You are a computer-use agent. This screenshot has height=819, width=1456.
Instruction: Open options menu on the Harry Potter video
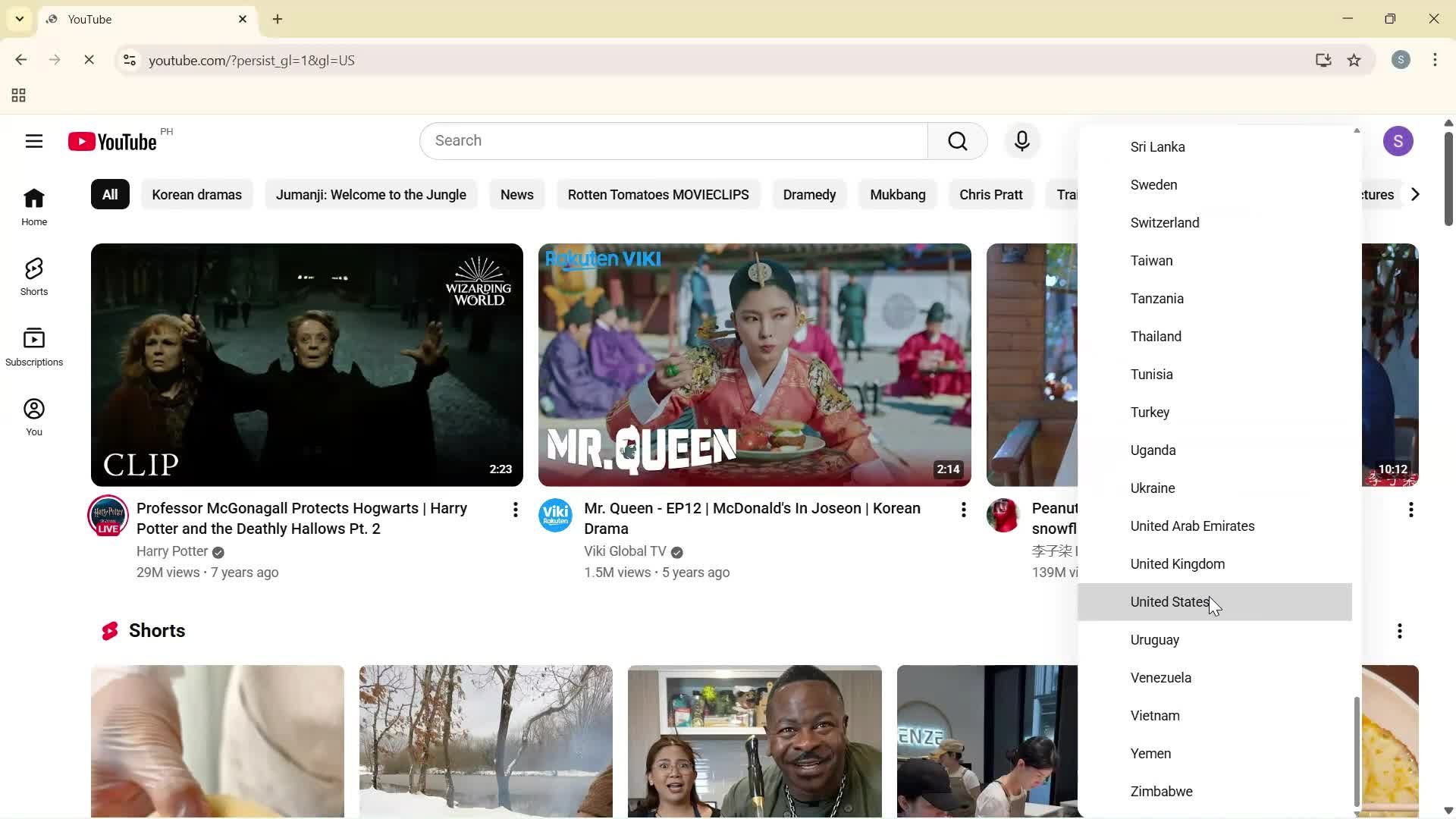pos(515,510)
